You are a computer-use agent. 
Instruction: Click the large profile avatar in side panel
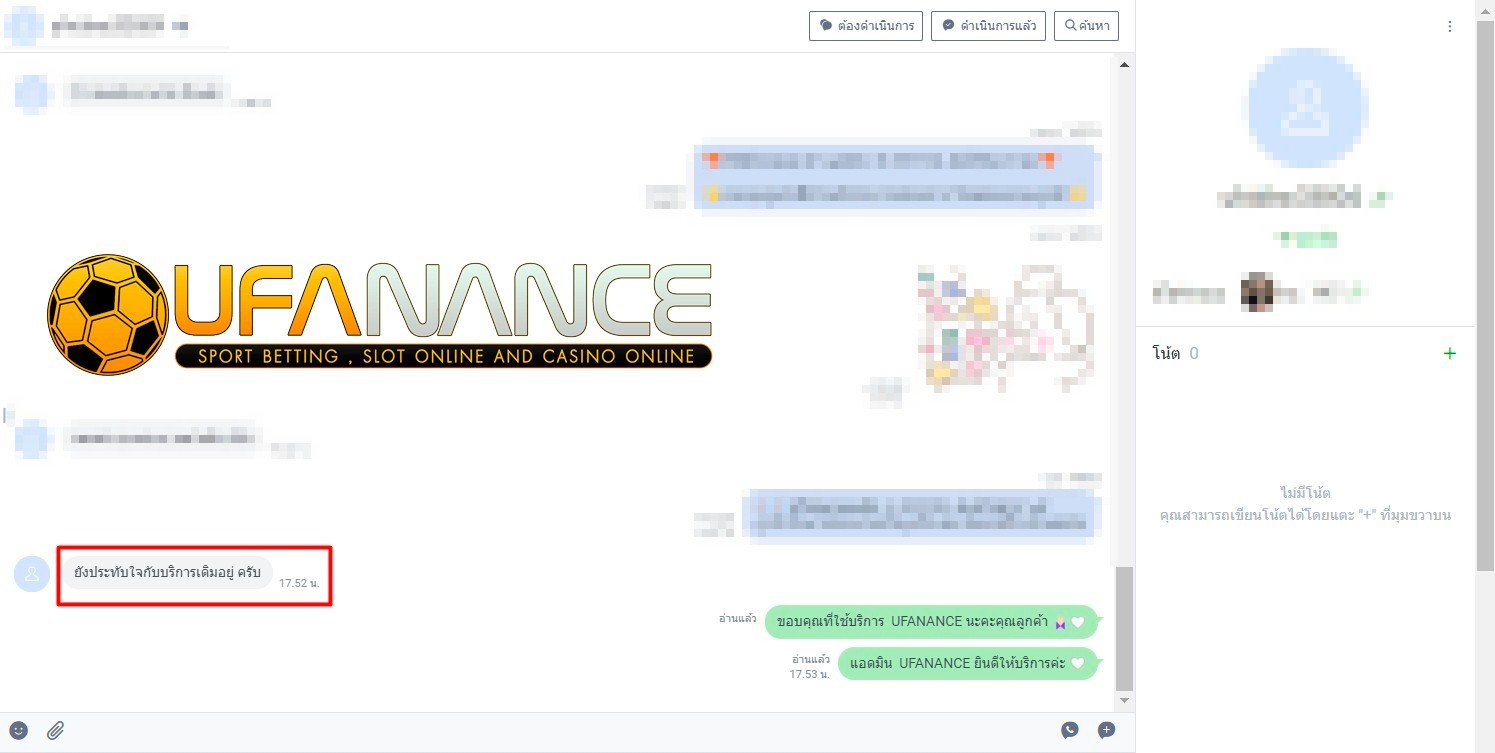point(1305,107)
